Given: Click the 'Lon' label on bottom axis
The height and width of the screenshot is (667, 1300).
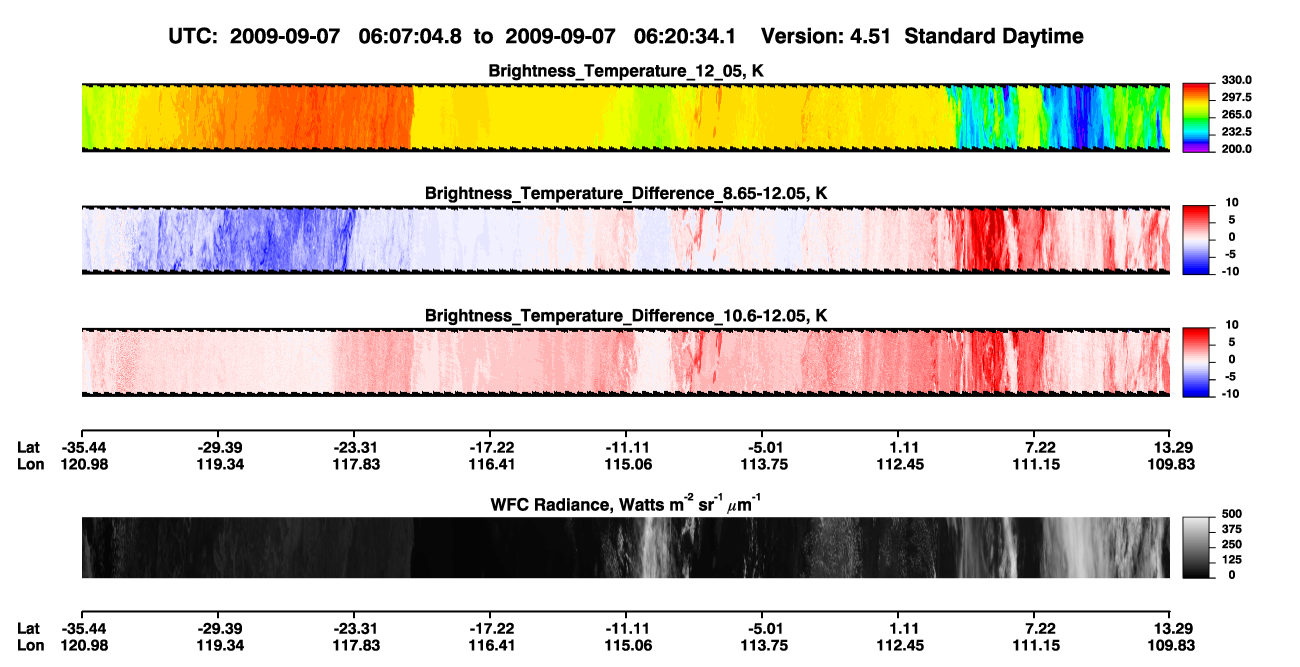Looking at the screenshot, I should pyautogui.click(x=30, y=646).
